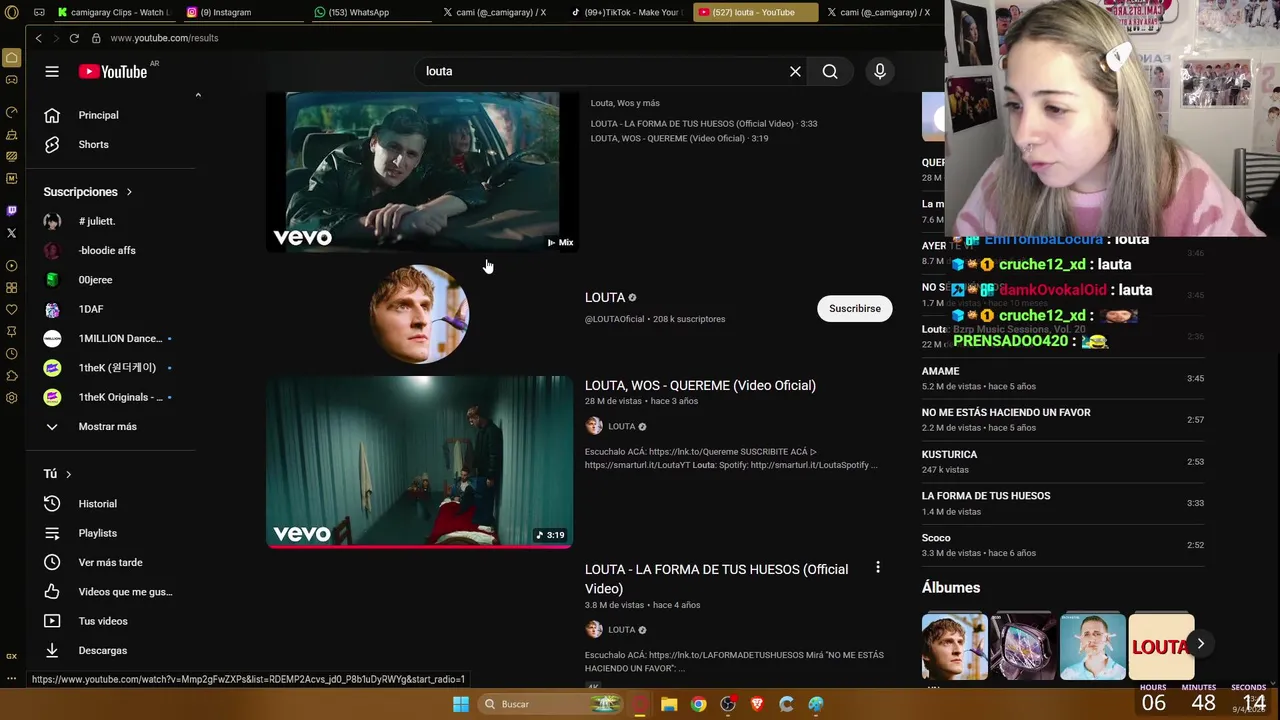Open options menu for LA FORMA DE TUS HUESOS
The width and height of the screenshot is (1280, 720).
pos(878,567)
